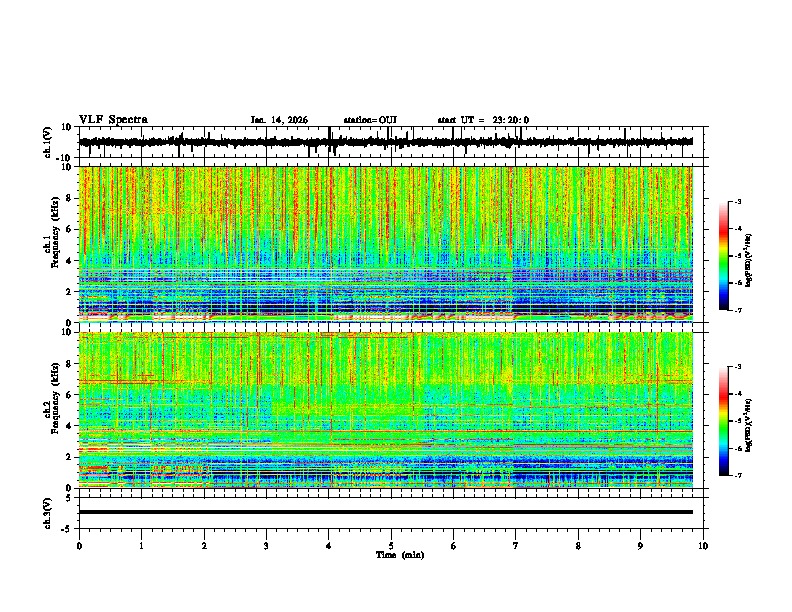This screenshot has width=792, height=612.
Task: Click the ch.1 spectrogram color scale bar
Action: 723,256
